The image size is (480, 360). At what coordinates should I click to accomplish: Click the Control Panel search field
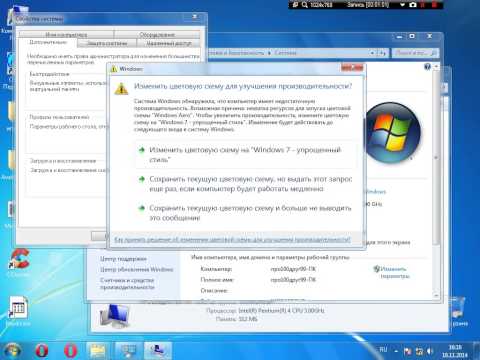click(414, 53)
